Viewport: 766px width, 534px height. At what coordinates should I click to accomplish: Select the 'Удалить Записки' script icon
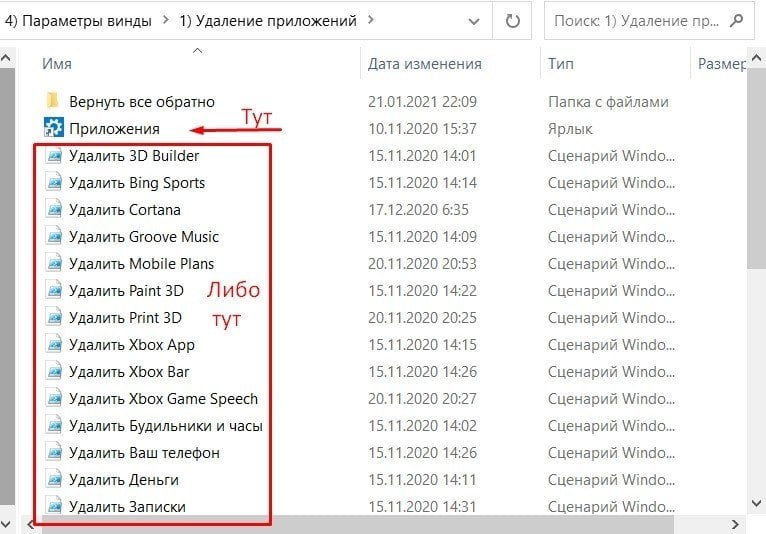(54, 506)
